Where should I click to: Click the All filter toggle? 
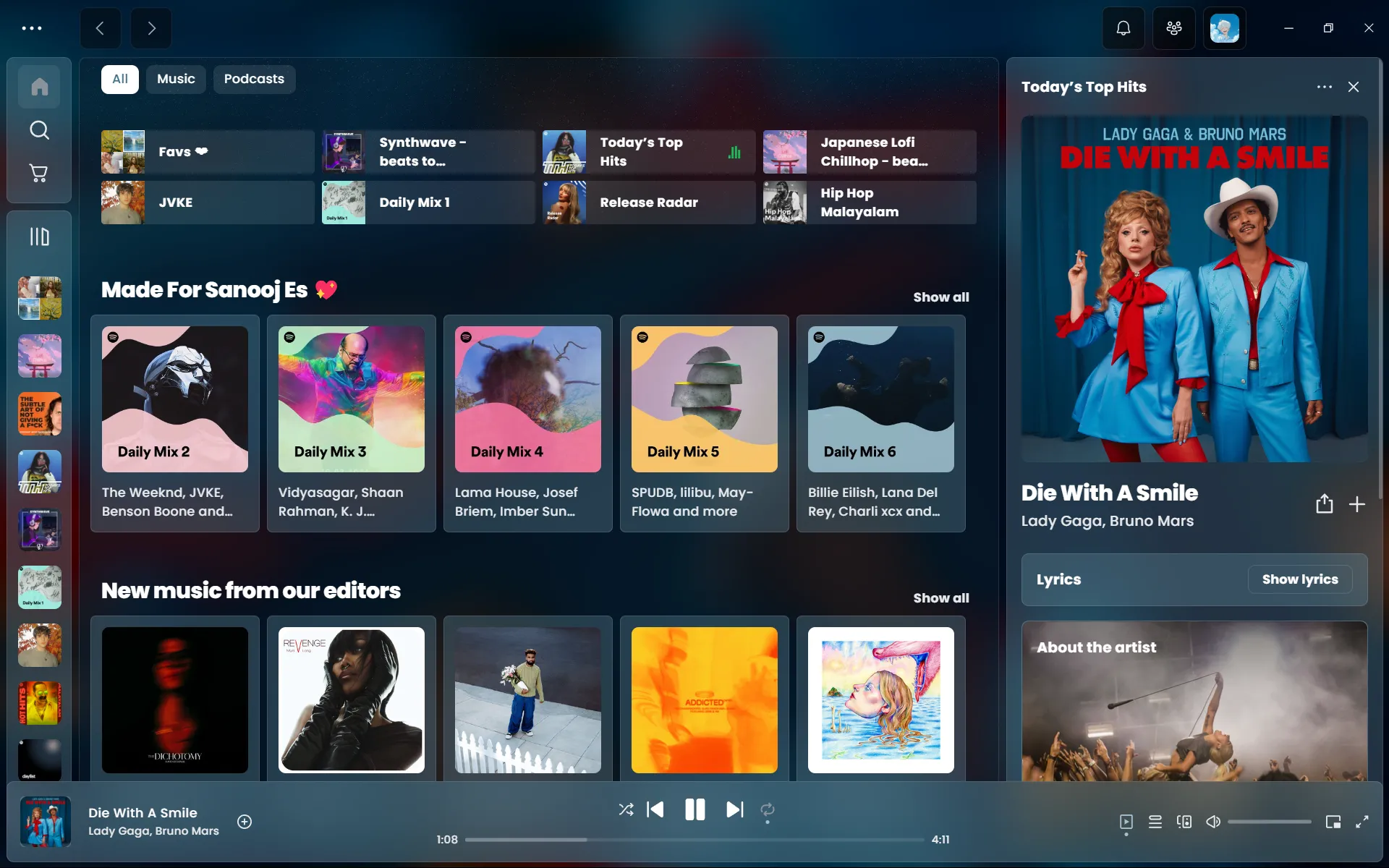point(119,79)
